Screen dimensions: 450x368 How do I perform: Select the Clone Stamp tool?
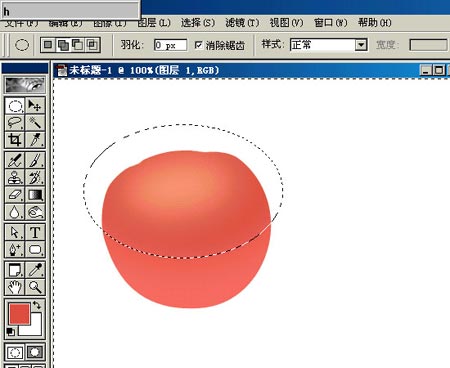point(15,177)
